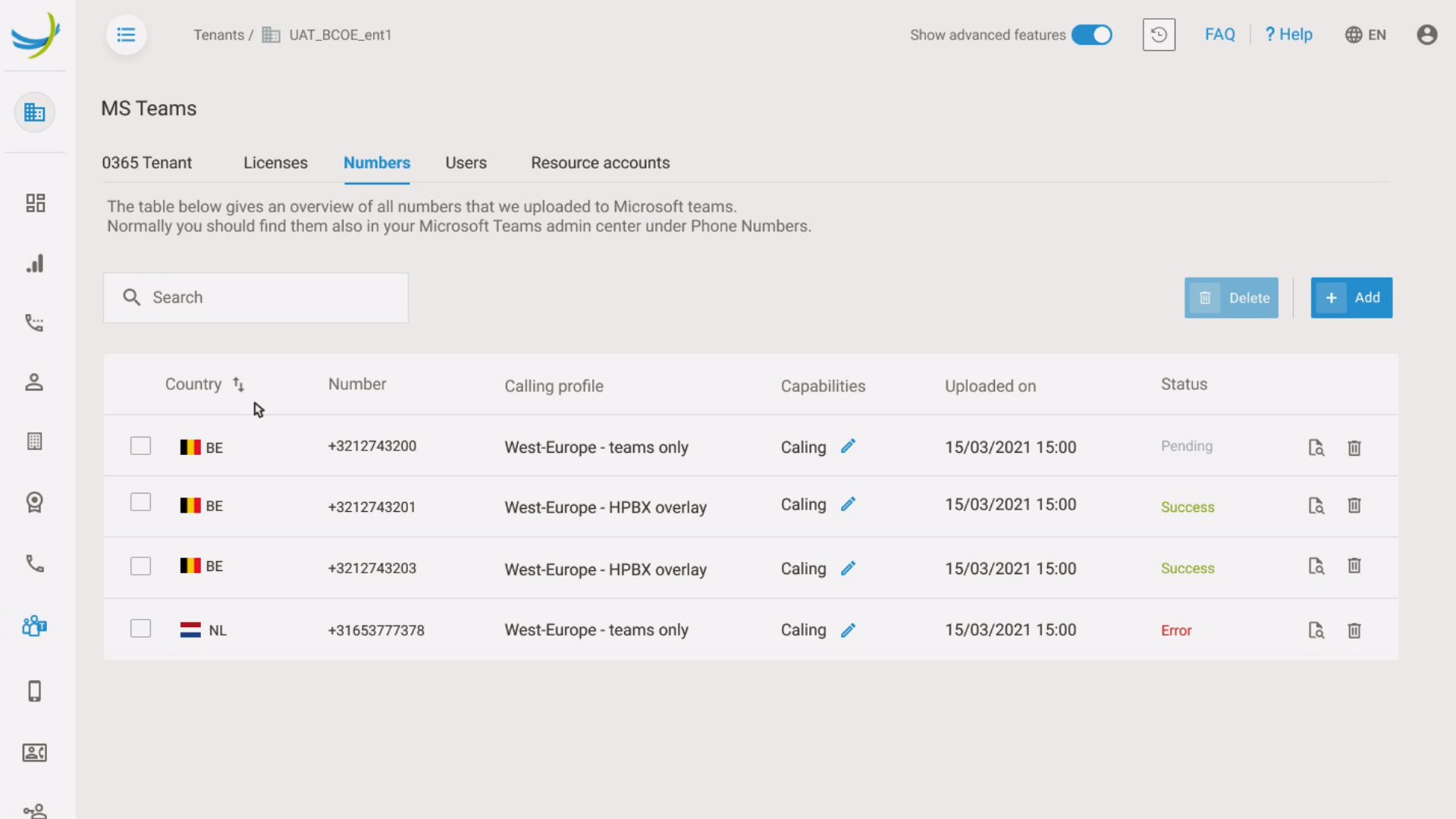1456x819 pixels.
Task: Switch to the Licenses tab
Action: [275, 162]
